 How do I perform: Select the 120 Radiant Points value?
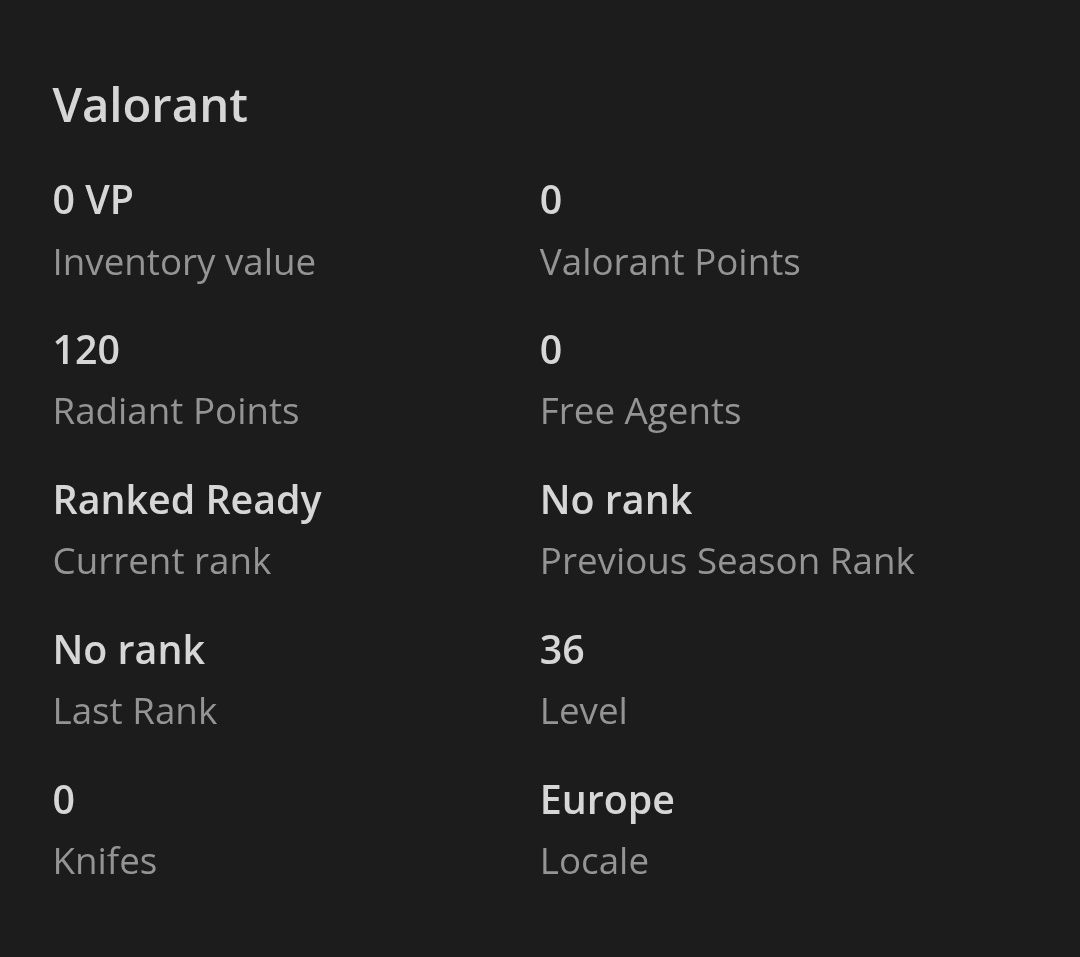pyautogui.click(x=86, y=350)
